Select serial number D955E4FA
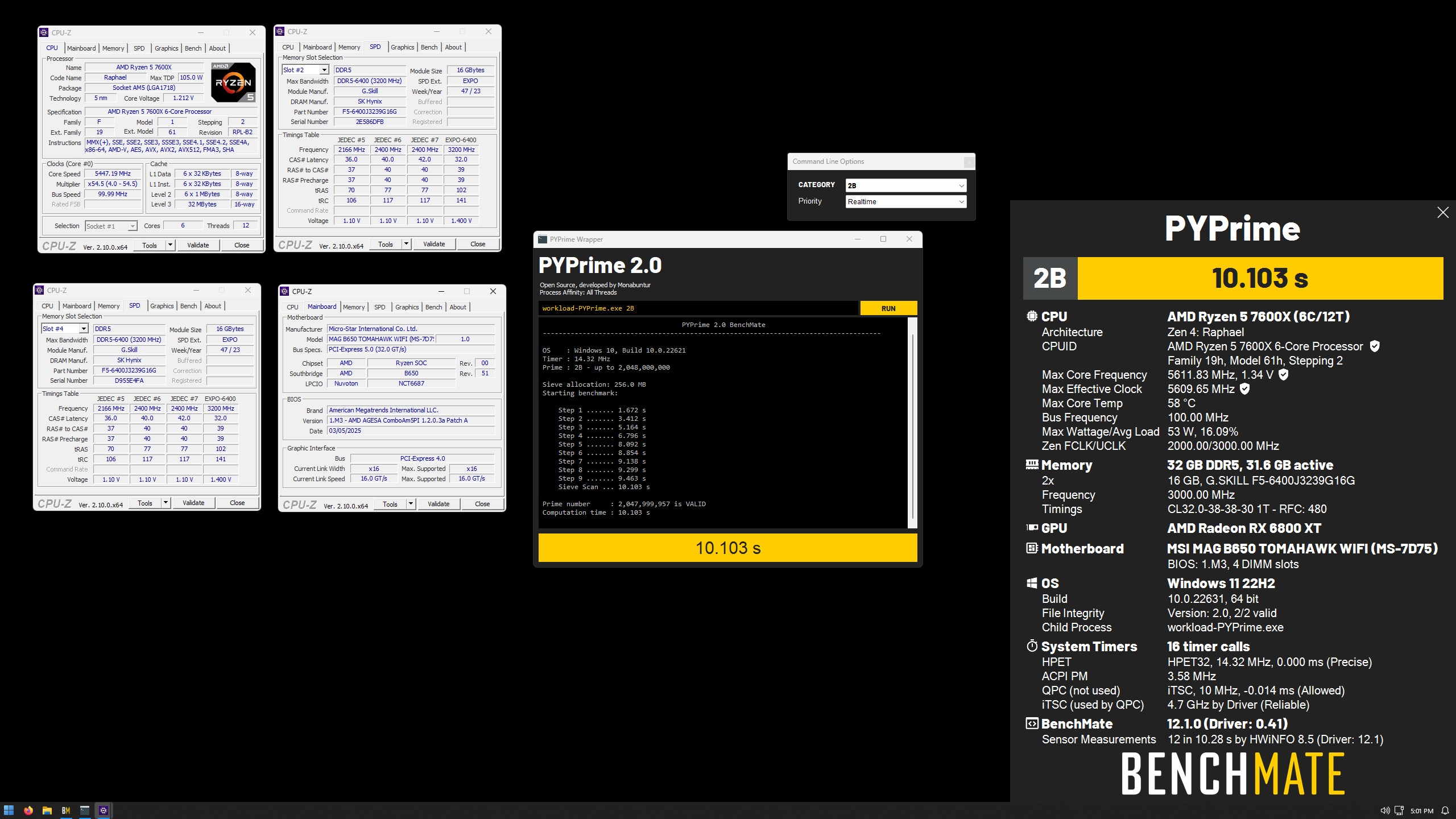The image size is (1456, 819). coord(129,380)
